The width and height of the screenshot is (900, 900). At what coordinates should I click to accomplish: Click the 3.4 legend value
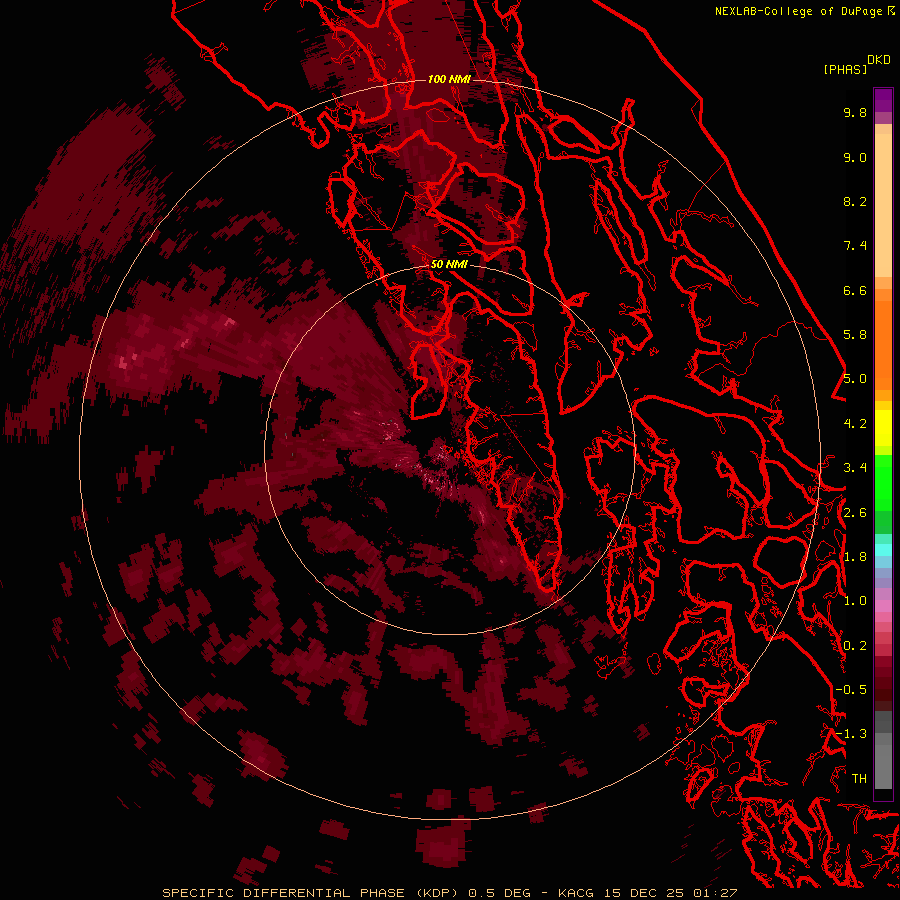[855, 468]
